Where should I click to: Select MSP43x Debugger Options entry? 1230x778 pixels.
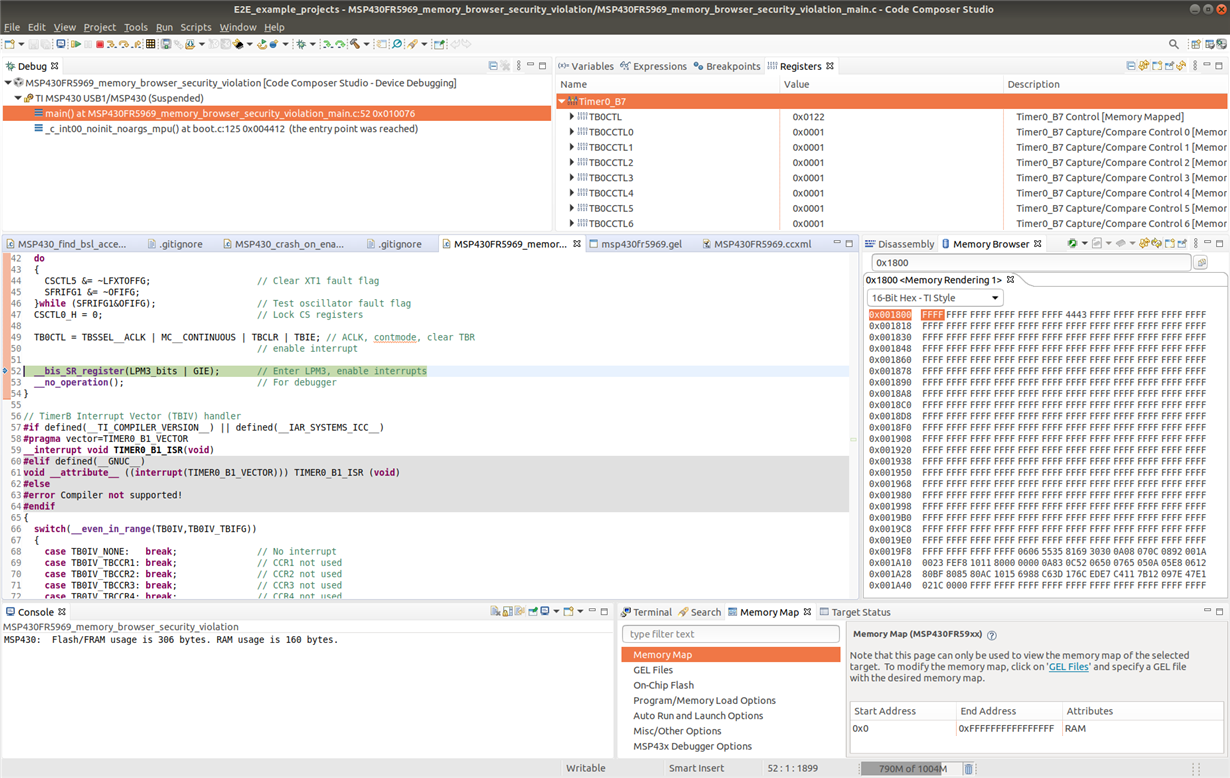692,746
